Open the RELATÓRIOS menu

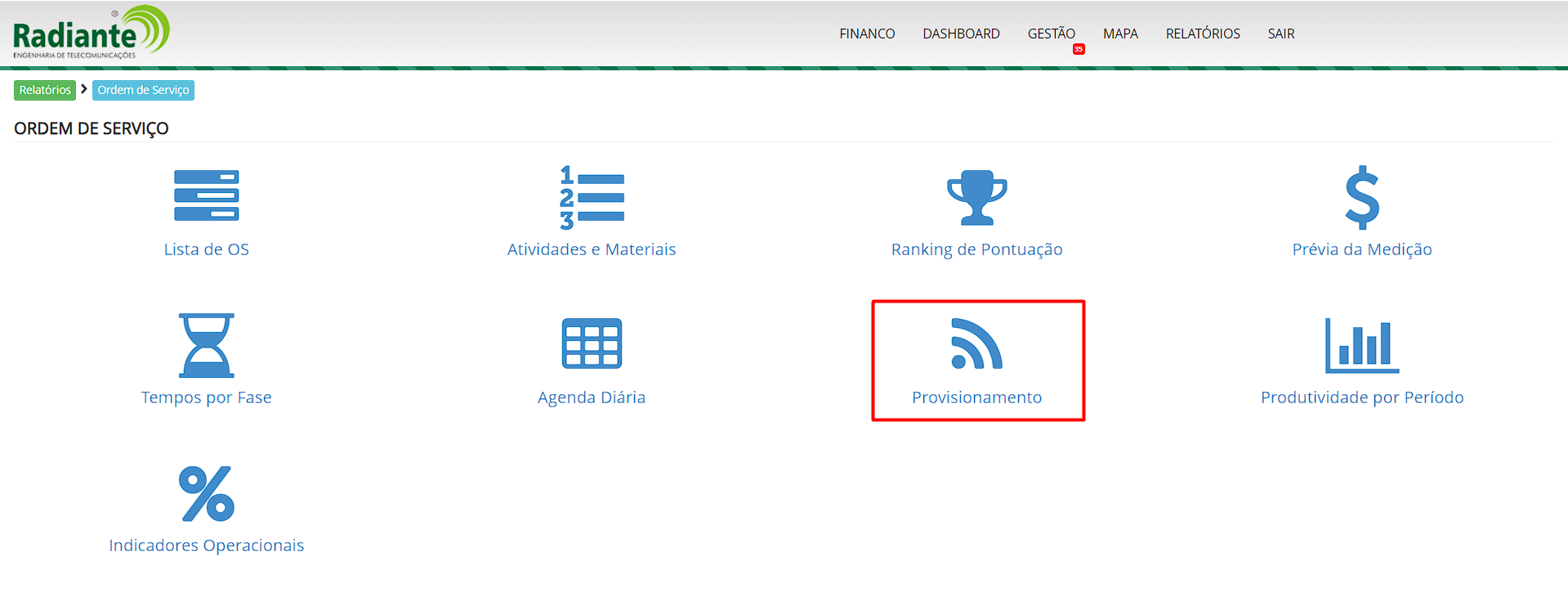coord(1203,34)
